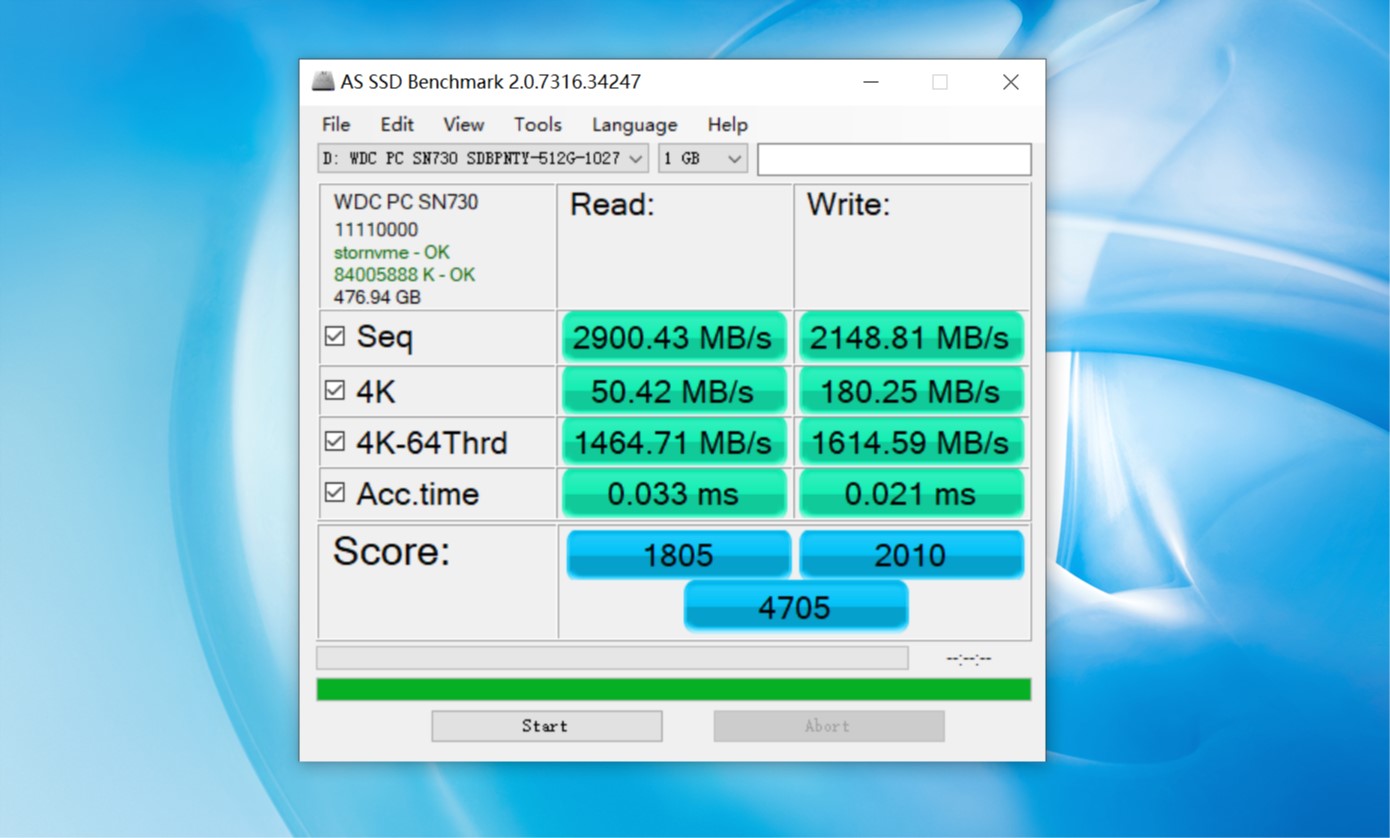This screenshot has width=1390, height=838.
Task: Toggle the Acc.time test checkbox
Action: point(335,492)
